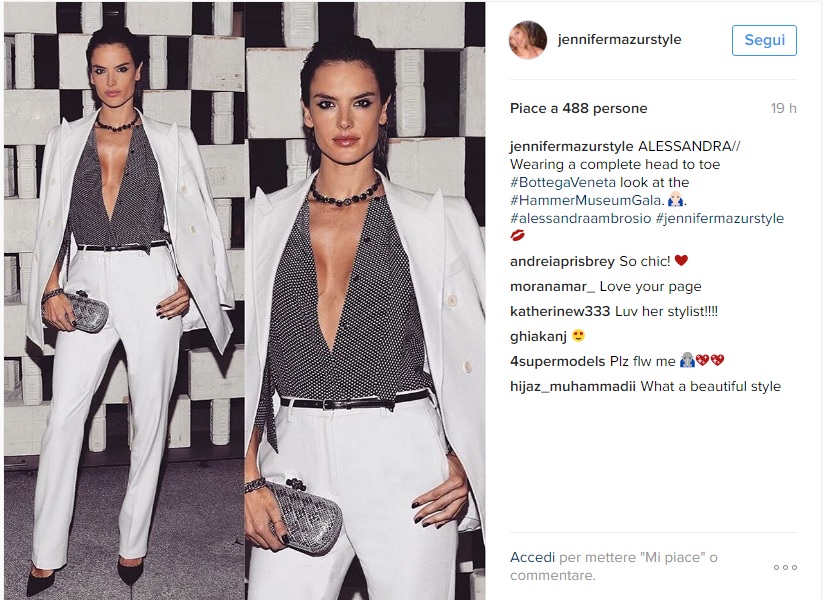Open hijaz_muhammadii commenter profile
The height and width of the screenshot is (600, 823).
(x=573, y=386)
